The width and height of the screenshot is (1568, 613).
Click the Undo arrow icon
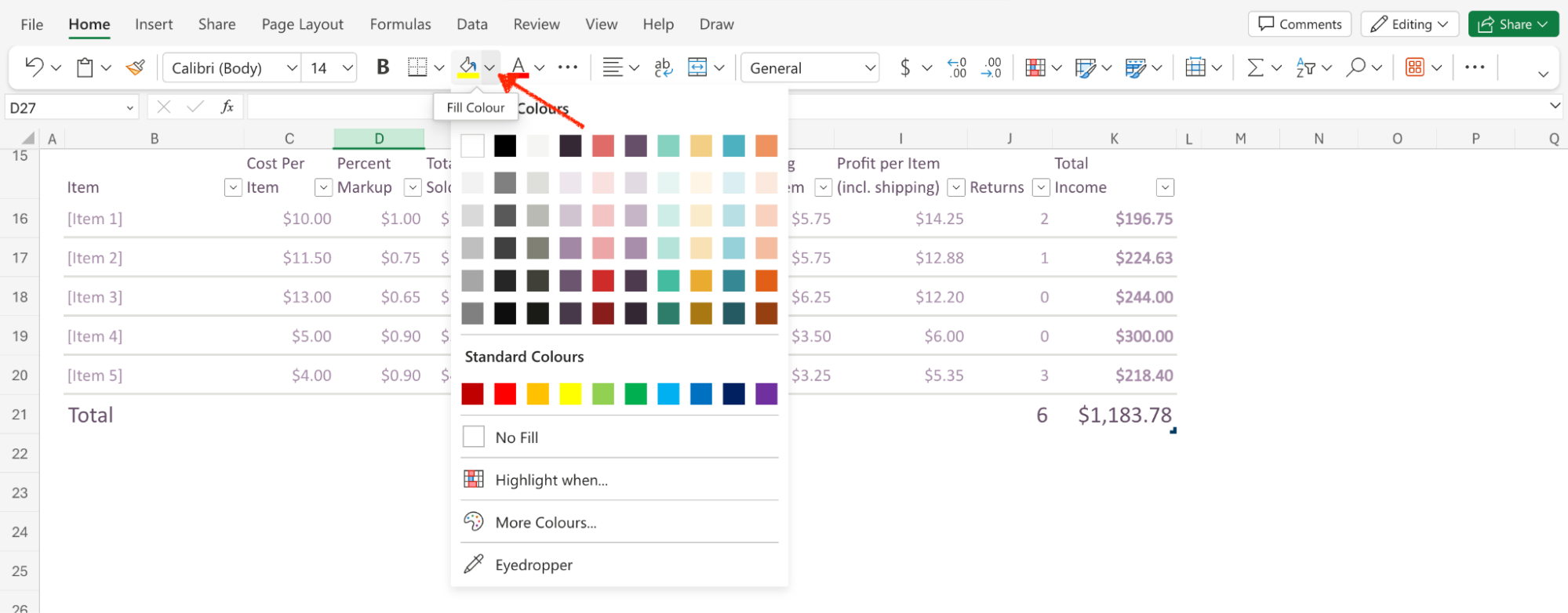(34, 67)
